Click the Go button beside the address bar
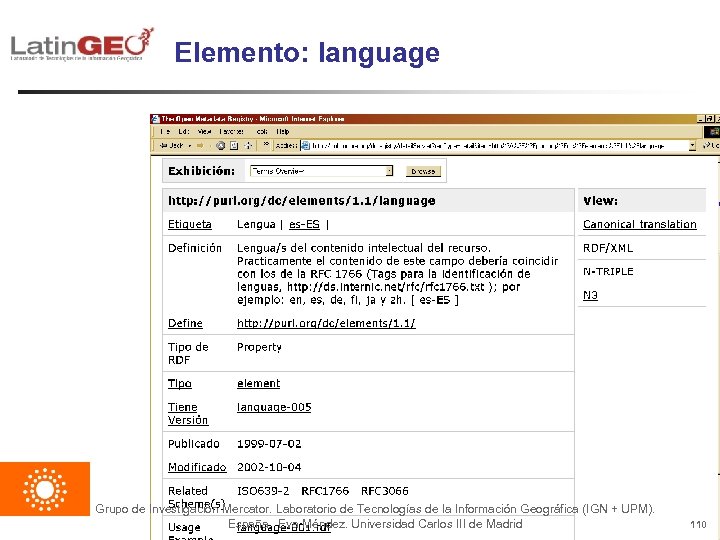This screenshot has height=540, width=720. tap(711, 146)
